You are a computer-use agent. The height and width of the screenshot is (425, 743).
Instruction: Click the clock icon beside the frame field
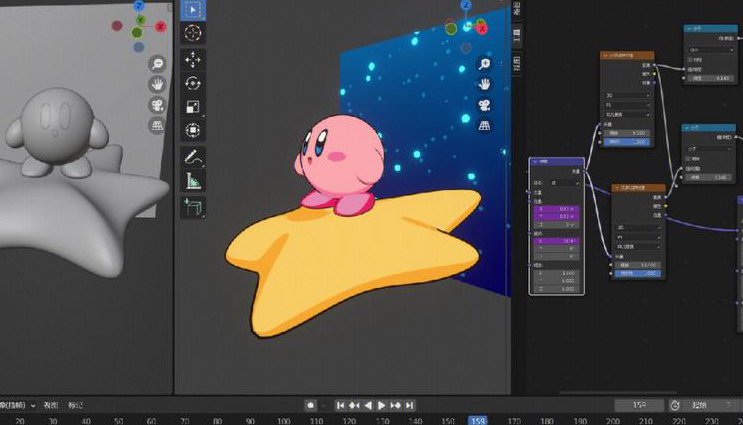(x=675, y=405)
